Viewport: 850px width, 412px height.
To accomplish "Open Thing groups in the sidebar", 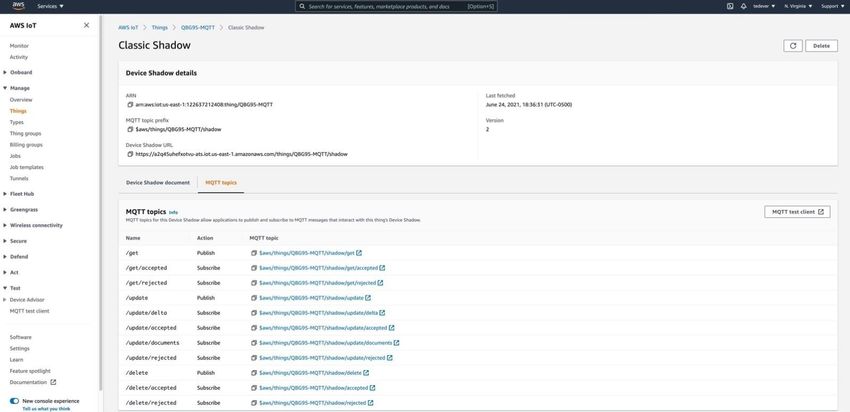I will 25,133.
